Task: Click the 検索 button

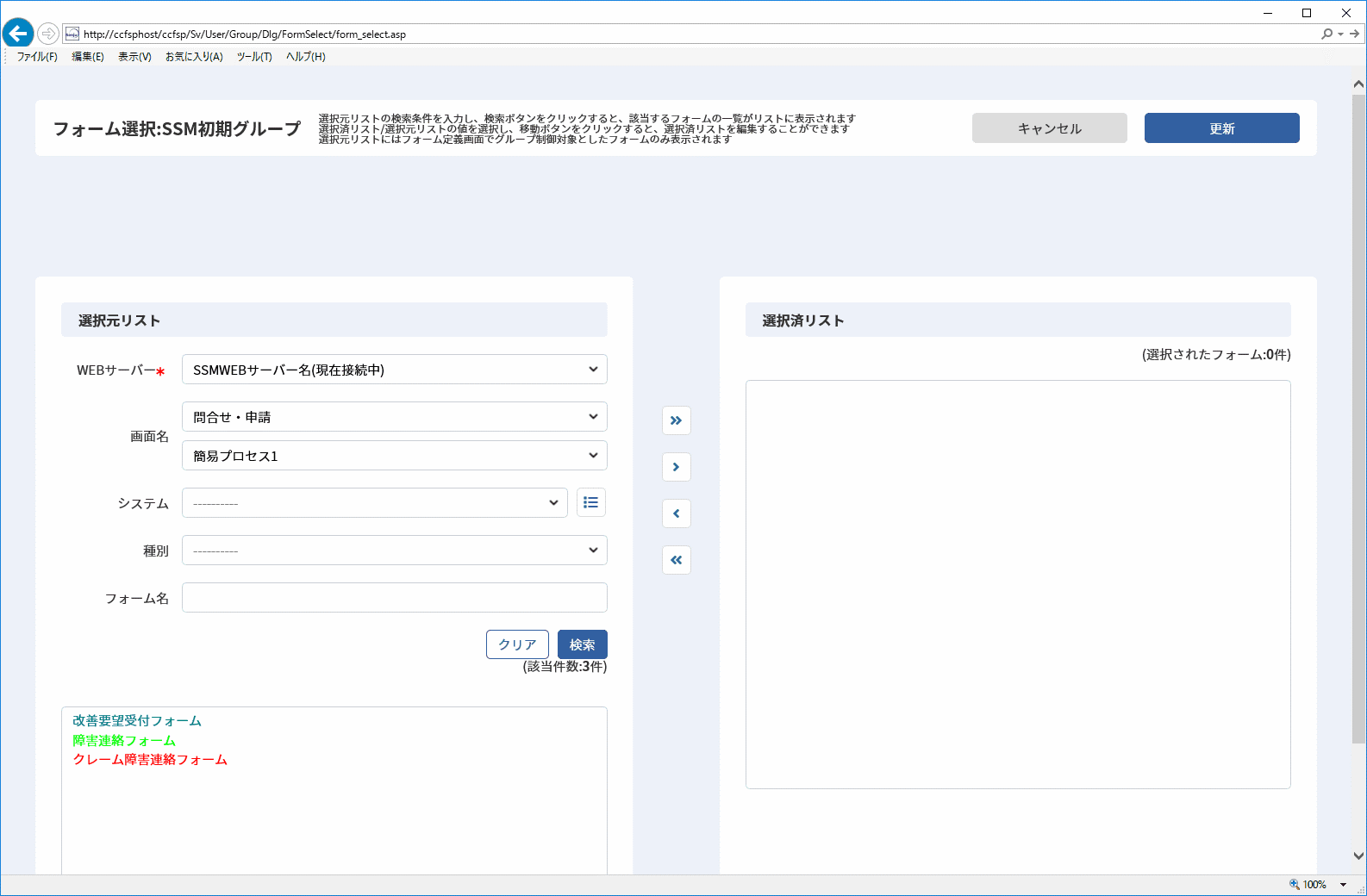Action: [583, 644]
